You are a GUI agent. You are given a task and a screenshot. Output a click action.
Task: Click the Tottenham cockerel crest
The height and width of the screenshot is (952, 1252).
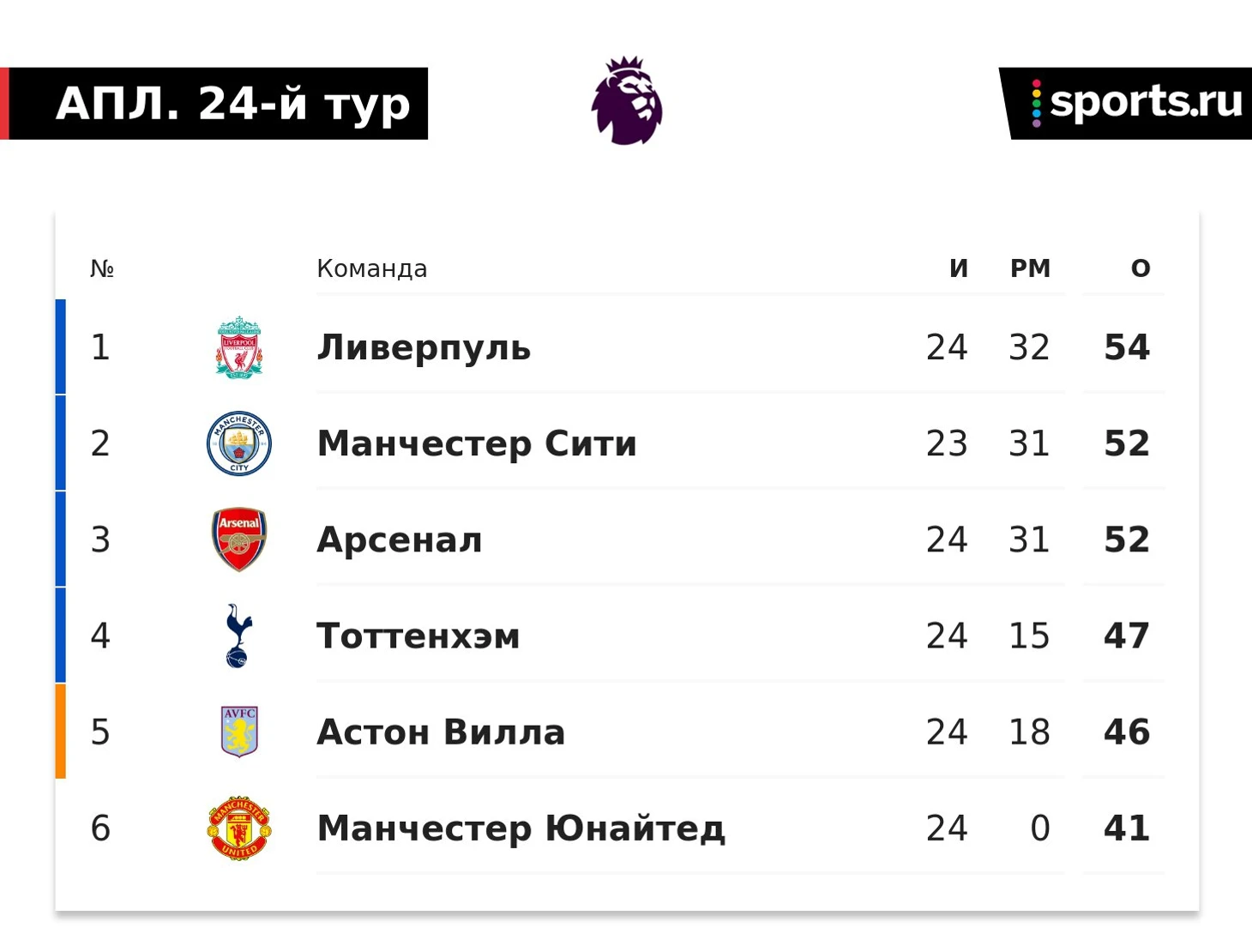(238, 636)
